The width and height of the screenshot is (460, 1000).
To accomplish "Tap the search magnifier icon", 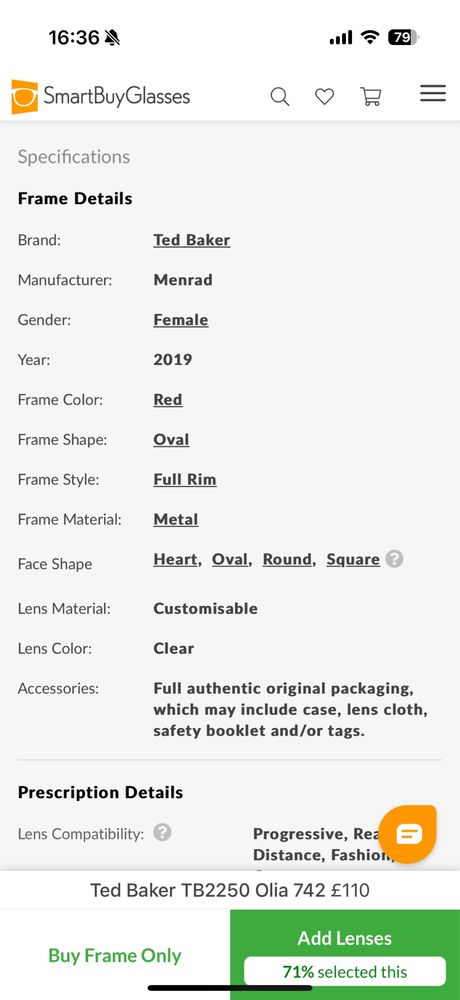I will coord(279,96).
